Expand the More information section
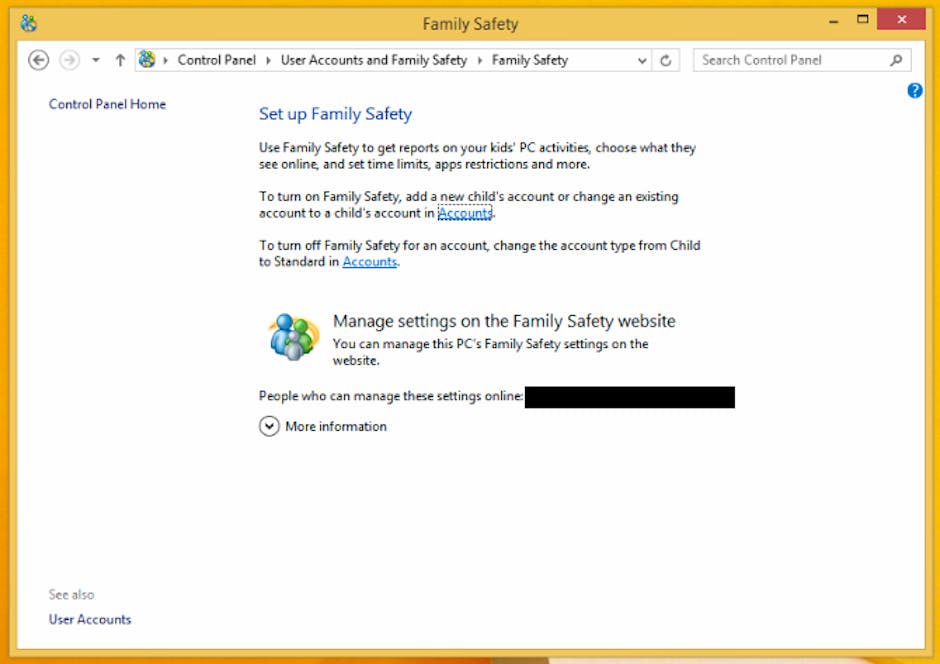 click(x=269, y=426)
